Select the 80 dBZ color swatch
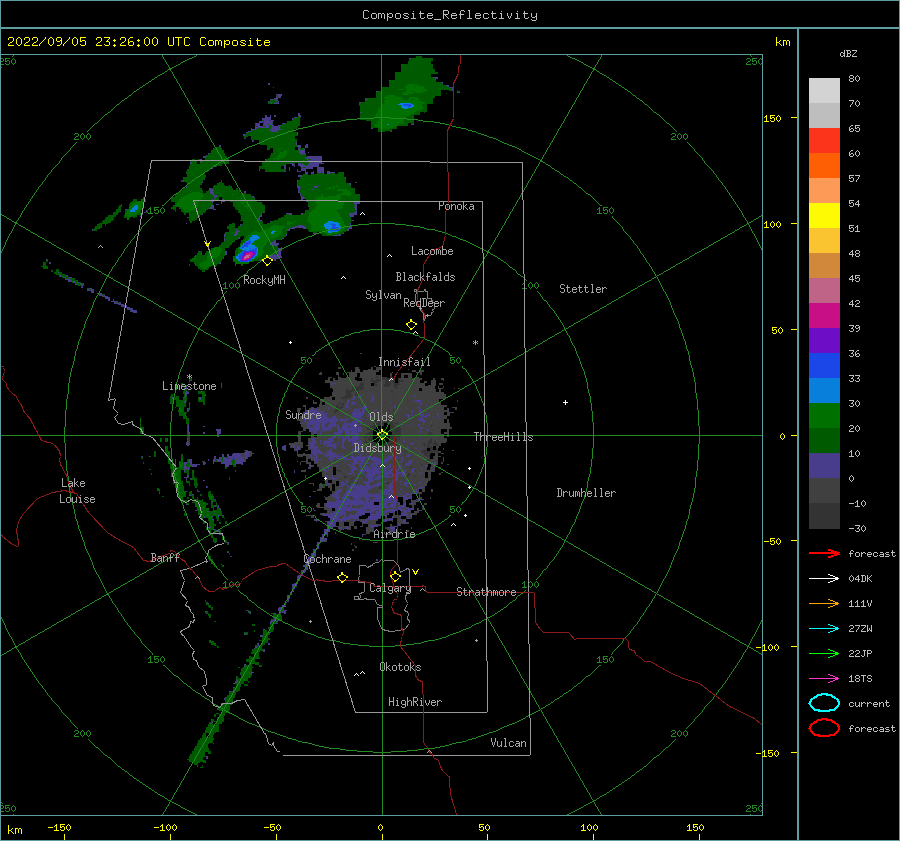900x841 pixels. point(824,90)
